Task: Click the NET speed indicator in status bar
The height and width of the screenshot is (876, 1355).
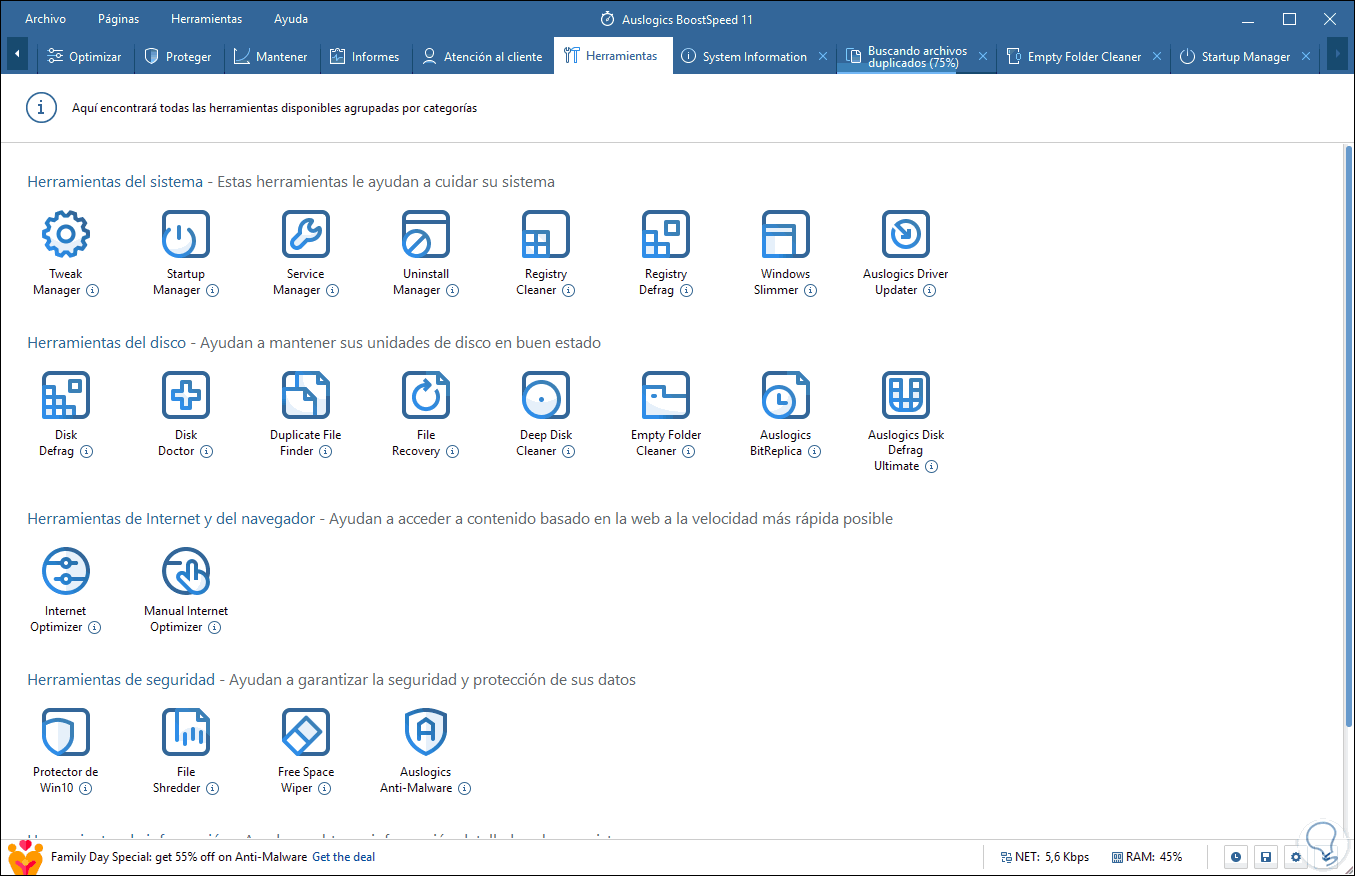Action: point(1045,857)
